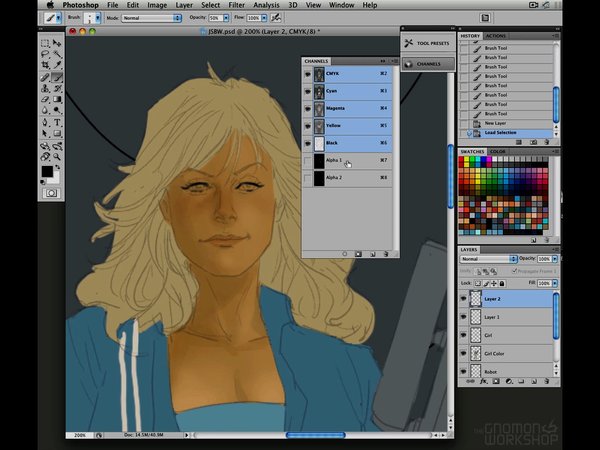This screenshot has height=450, width=600.
Task: Select the Pen tool
Action: pyautogui.click(x=45, y=122)
